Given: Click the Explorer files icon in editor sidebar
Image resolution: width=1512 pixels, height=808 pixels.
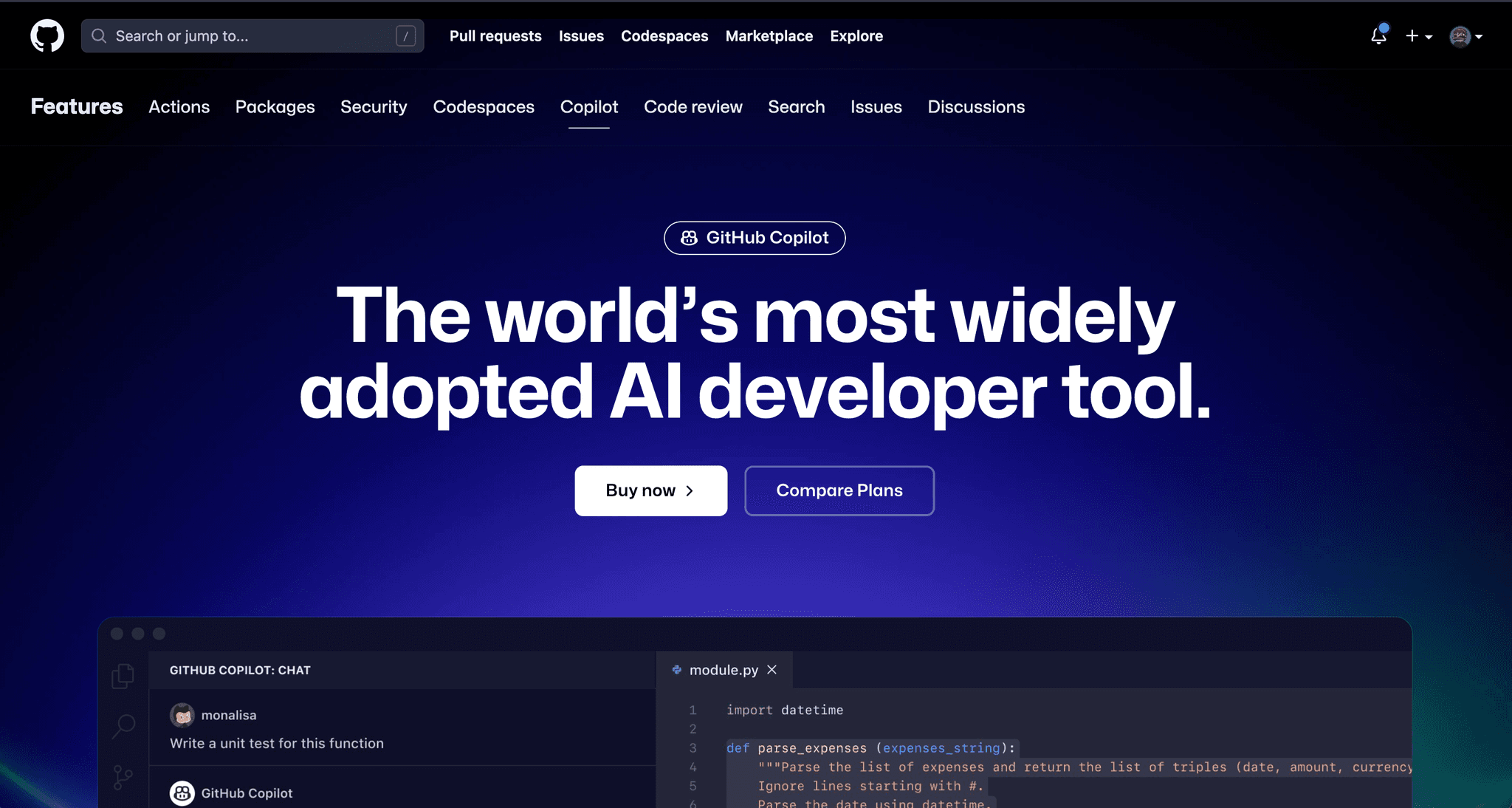Looking at the screenshot, I should coord(123,676).
